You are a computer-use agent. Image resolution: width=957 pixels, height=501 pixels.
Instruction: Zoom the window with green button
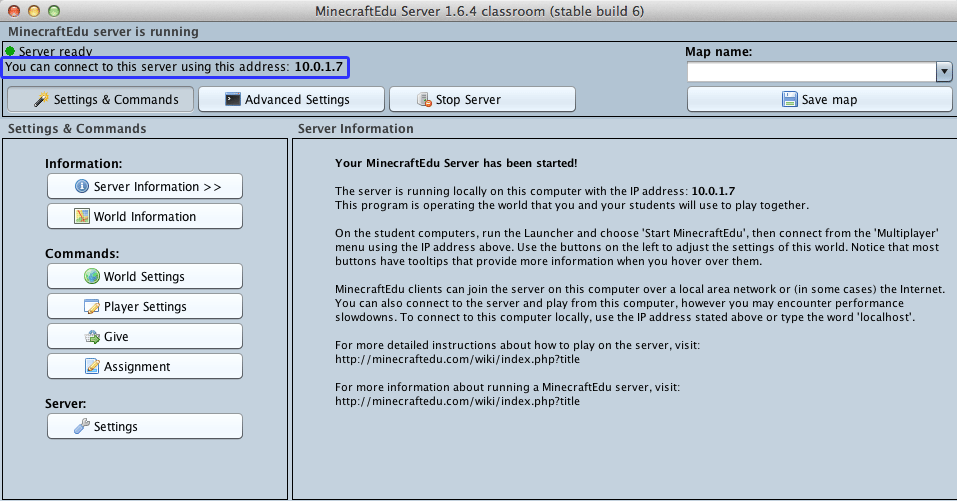tap(54, 11)
